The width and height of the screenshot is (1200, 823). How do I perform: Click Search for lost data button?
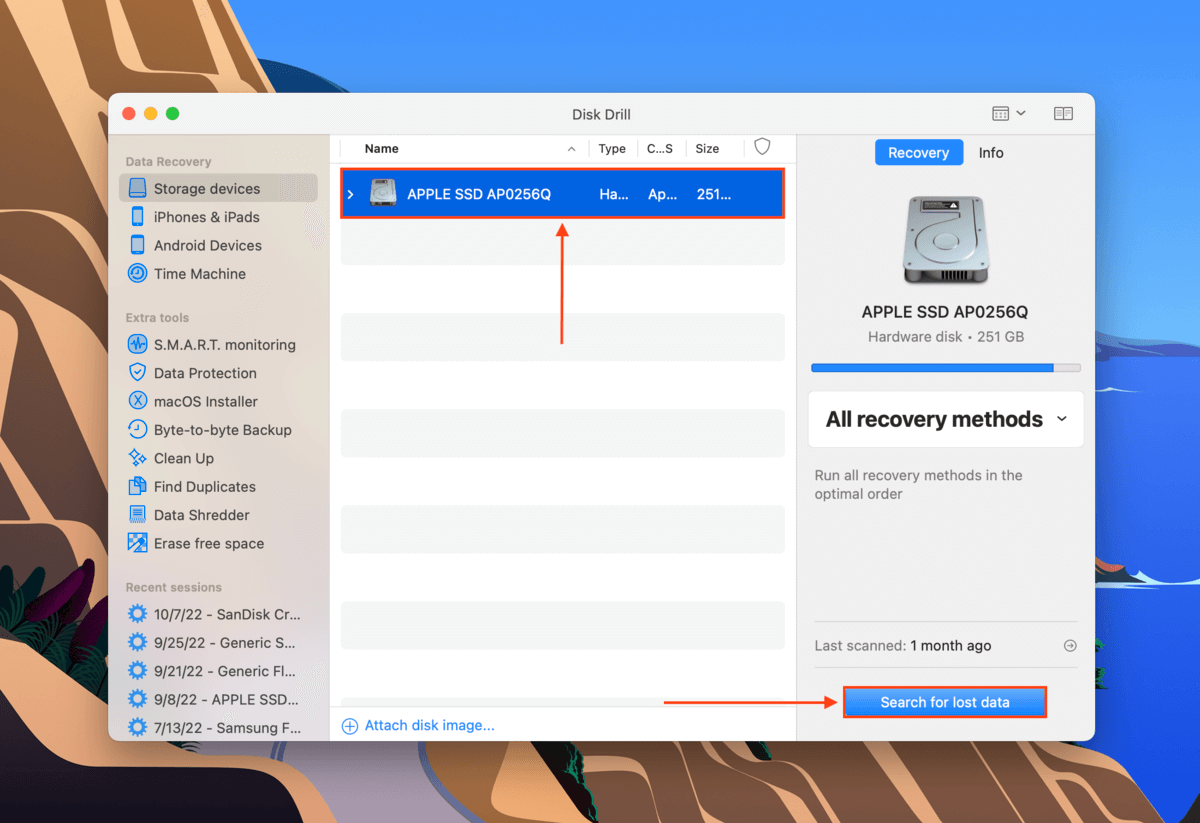(x=945, y=702)
